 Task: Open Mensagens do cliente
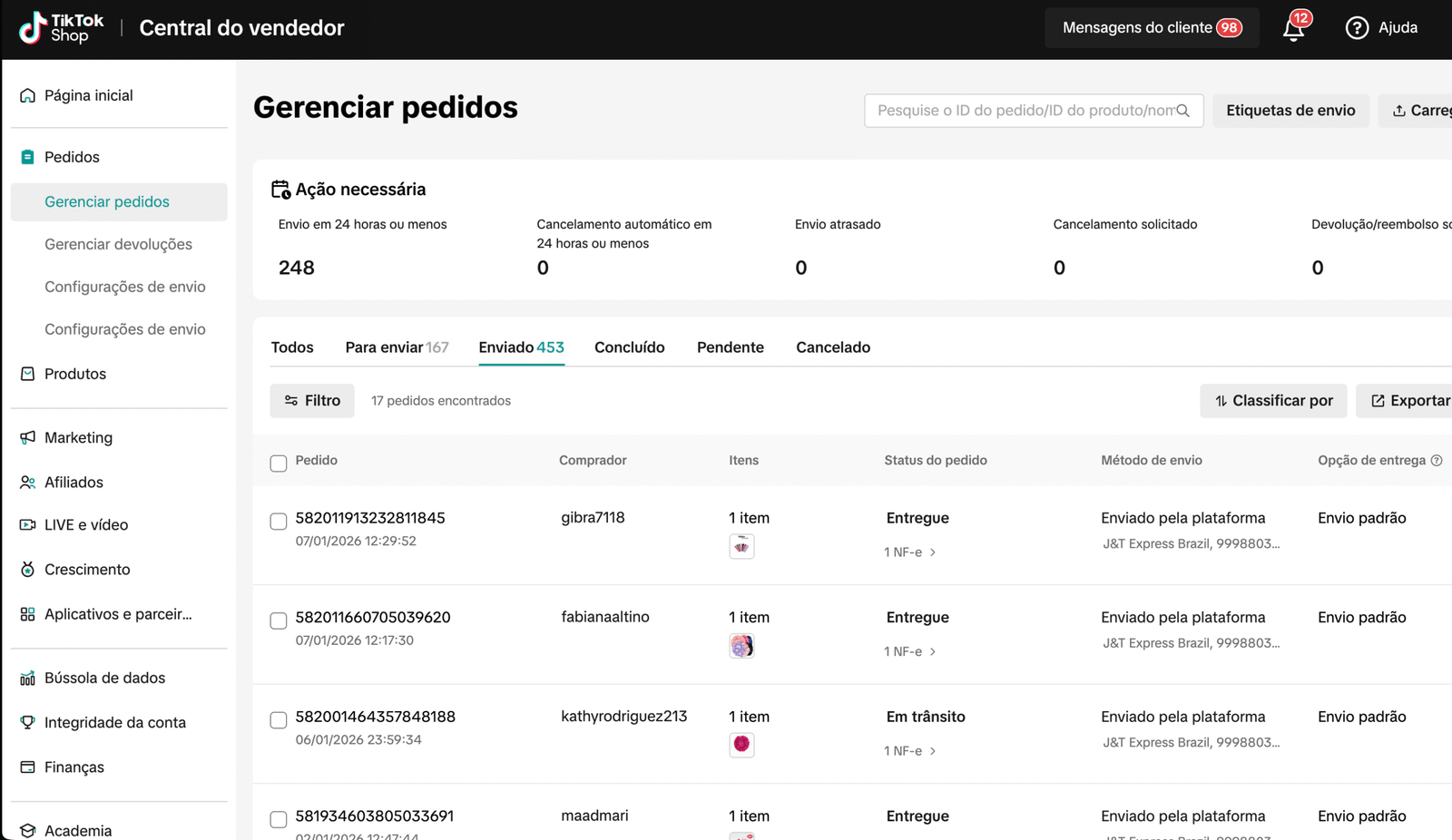1151,28
